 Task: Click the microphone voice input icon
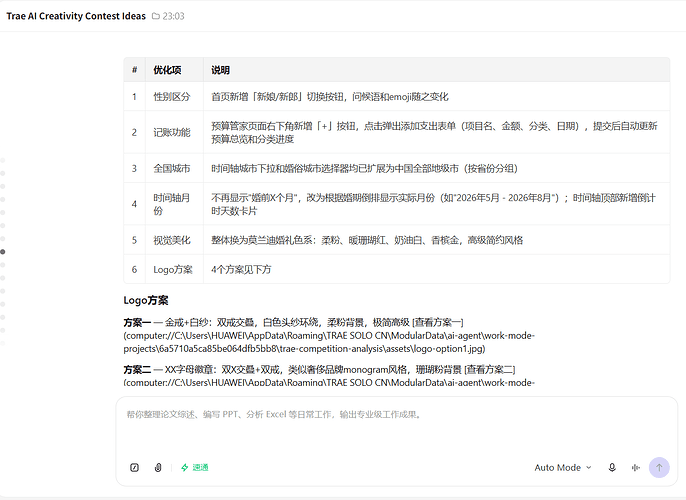tap(612, 467)
